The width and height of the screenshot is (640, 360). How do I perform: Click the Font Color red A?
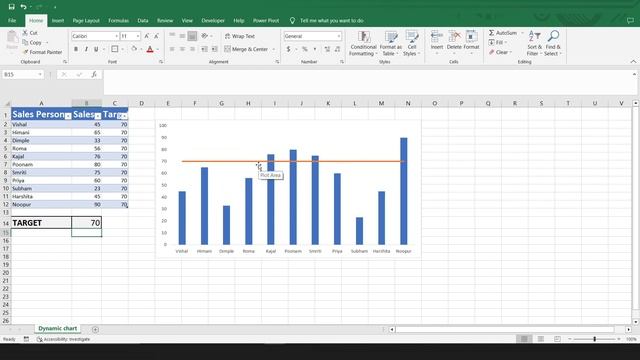click(150, 49)
